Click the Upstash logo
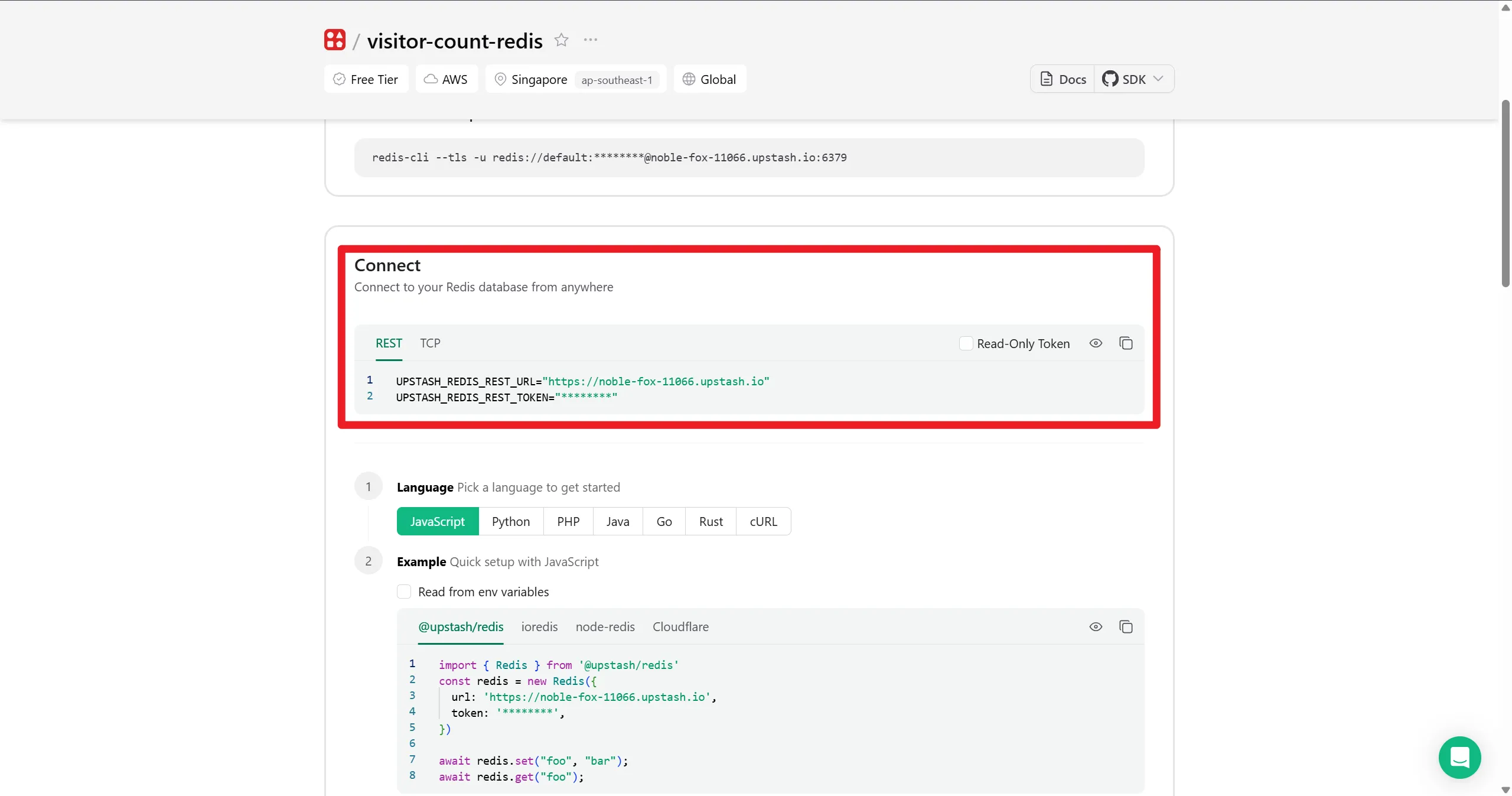 (x=334, y=40)
